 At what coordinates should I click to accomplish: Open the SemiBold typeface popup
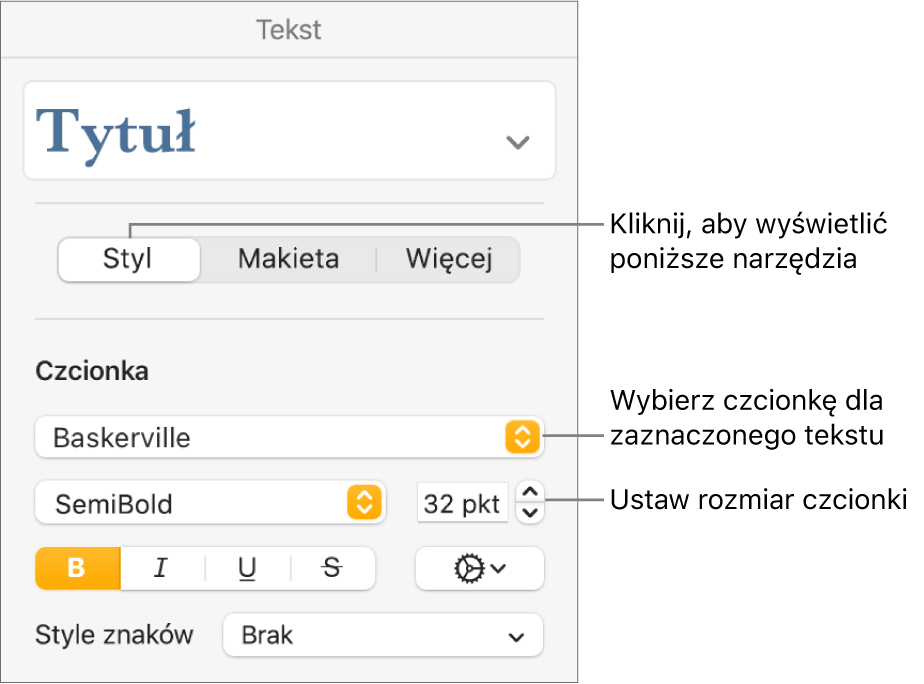[x=210, y=503]
